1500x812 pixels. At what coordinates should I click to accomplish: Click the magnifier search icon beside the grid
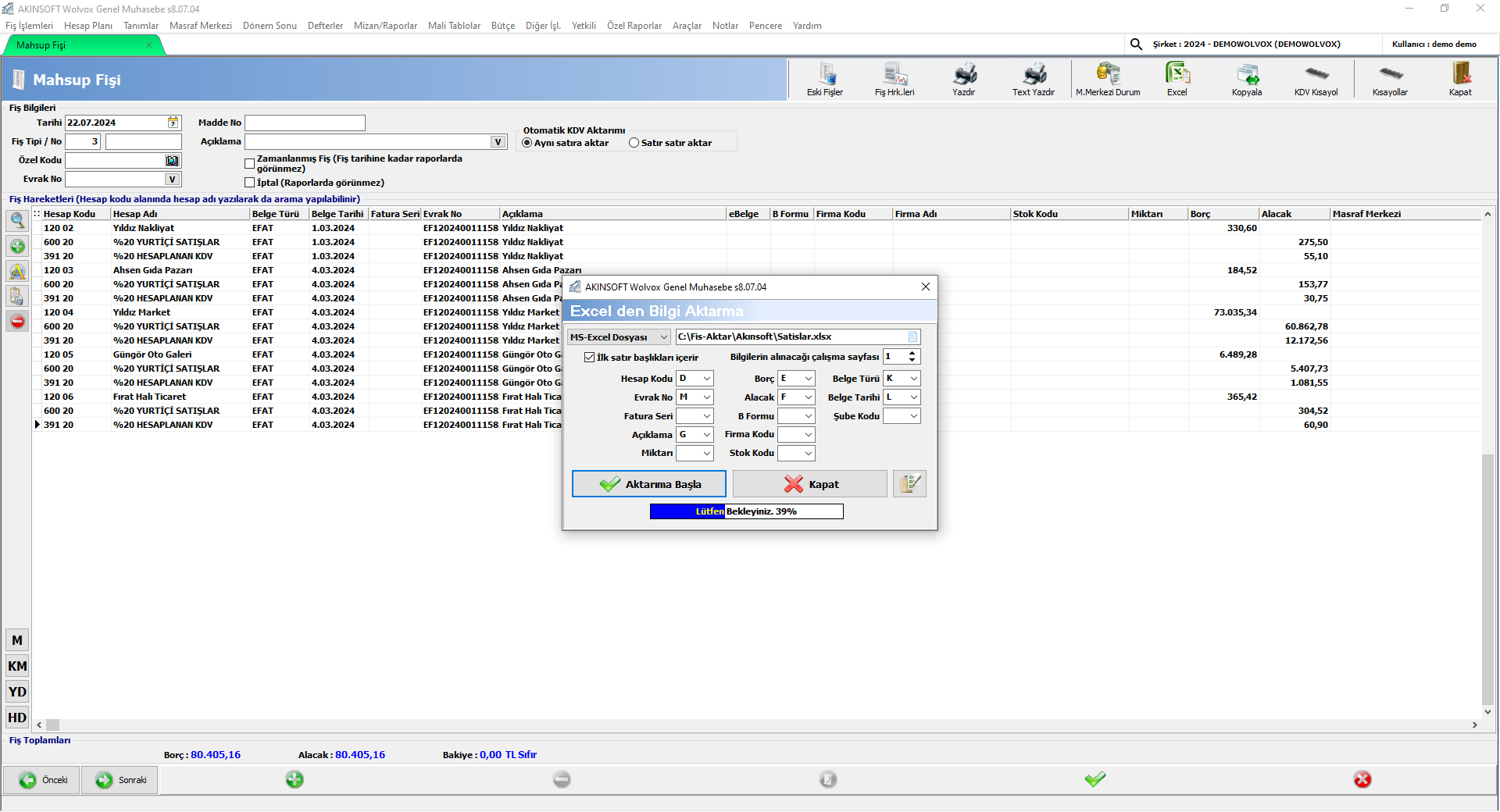17,221
